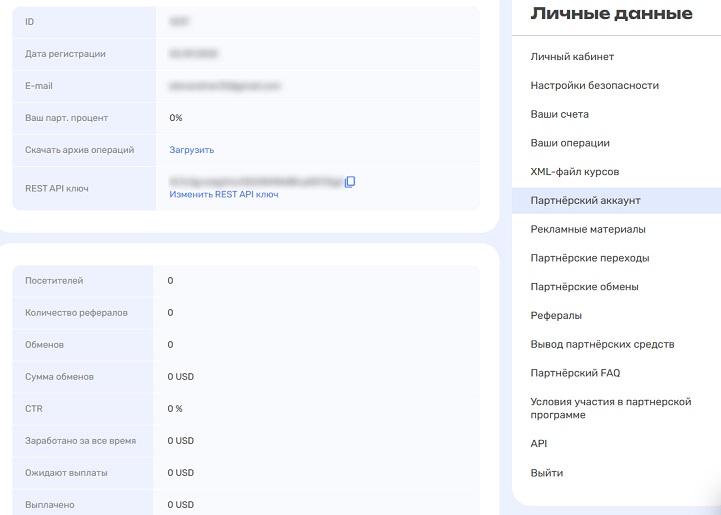721x515 pixels.
Task: Open XML-файл курсов page
Action: [x=574, y=172]
